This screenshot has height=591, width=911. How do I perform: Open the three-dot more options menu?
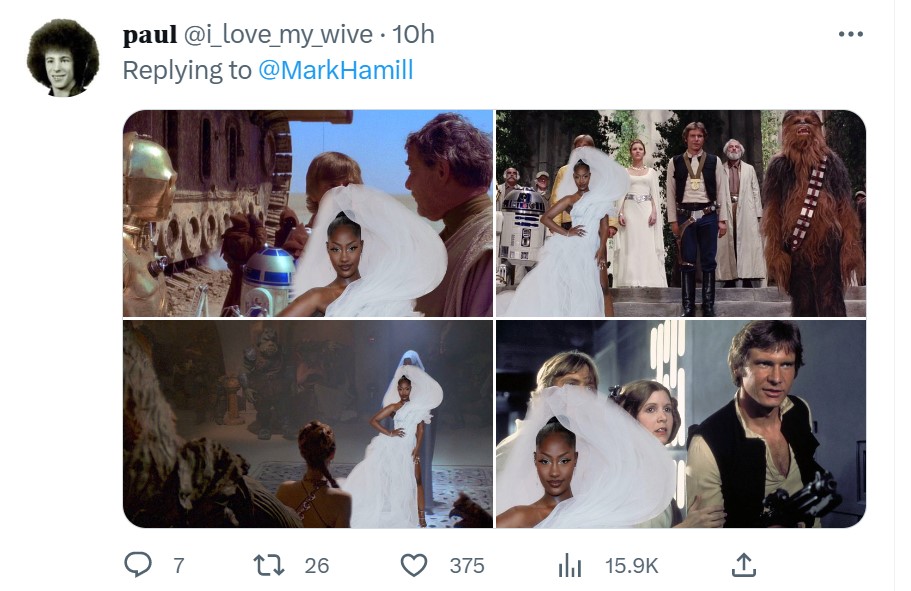(850, 35)
